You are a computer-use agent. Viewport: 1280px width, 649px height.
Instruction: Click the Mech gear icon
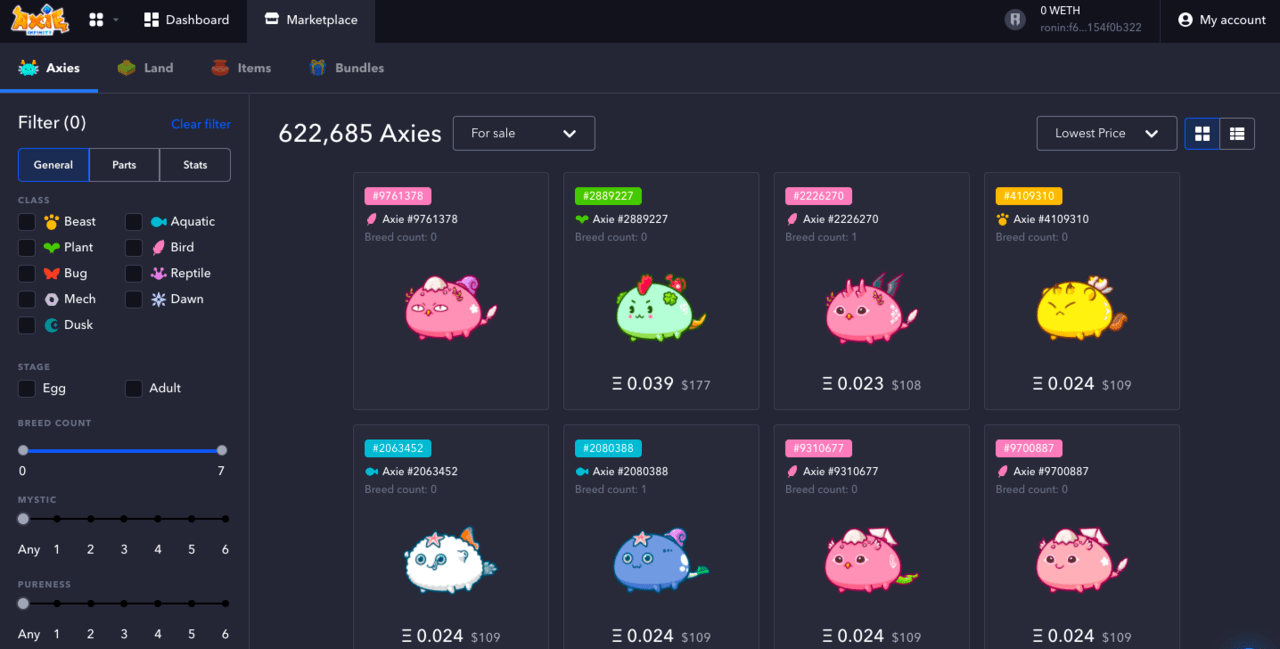52,300
